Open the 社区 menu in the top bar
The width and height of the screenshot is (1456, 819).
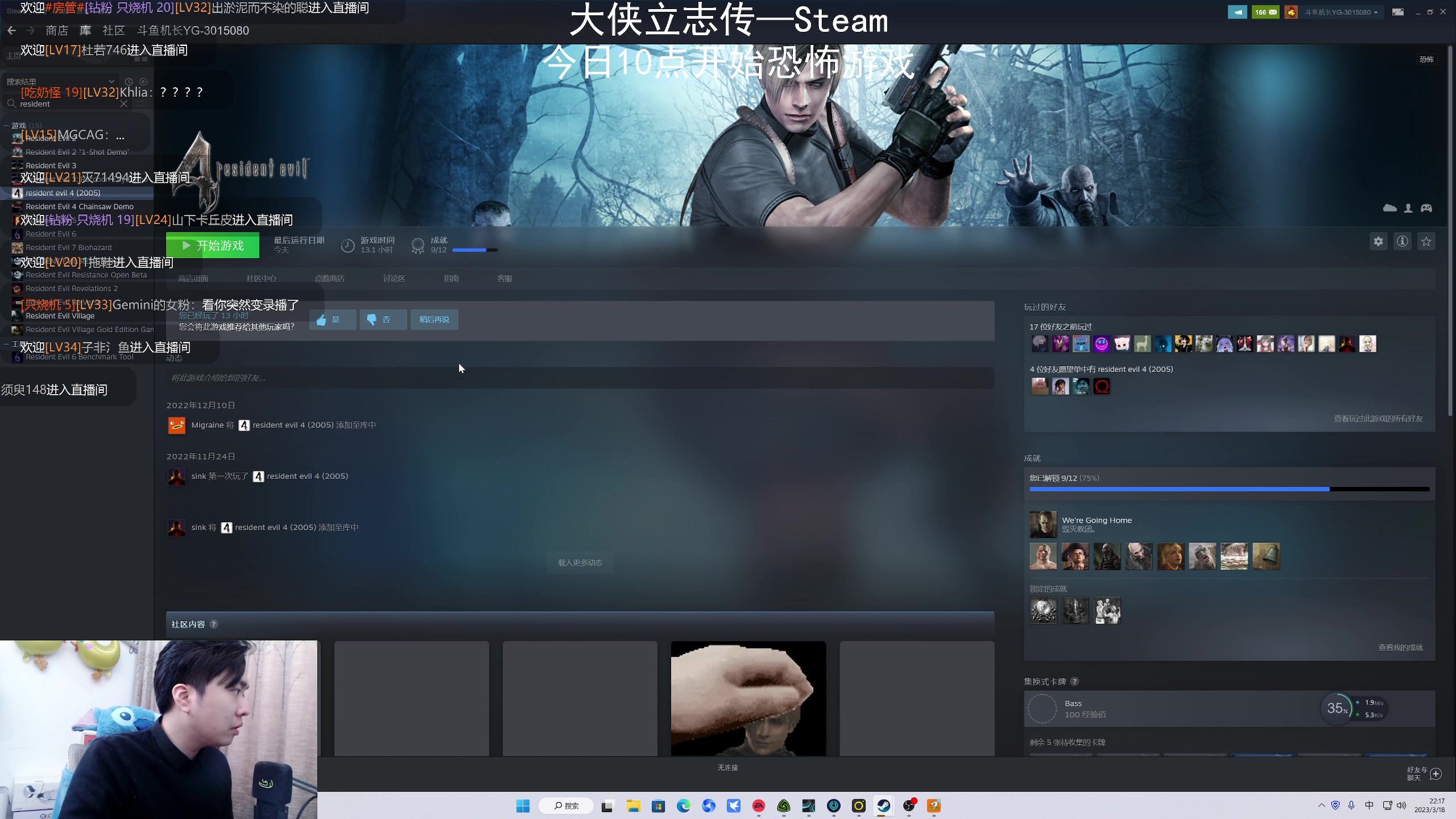click(x=113, y=30)
